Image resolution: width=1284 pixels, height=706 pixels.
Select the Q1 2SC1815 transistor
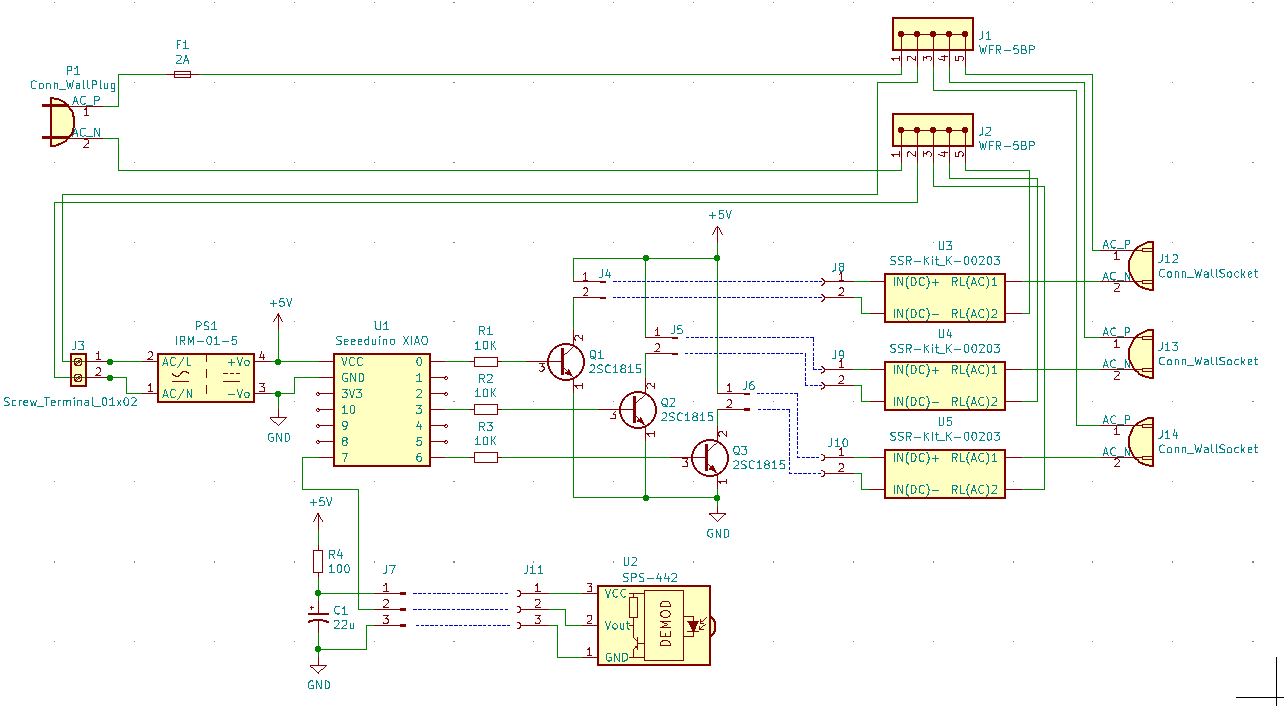click(567, 362)
